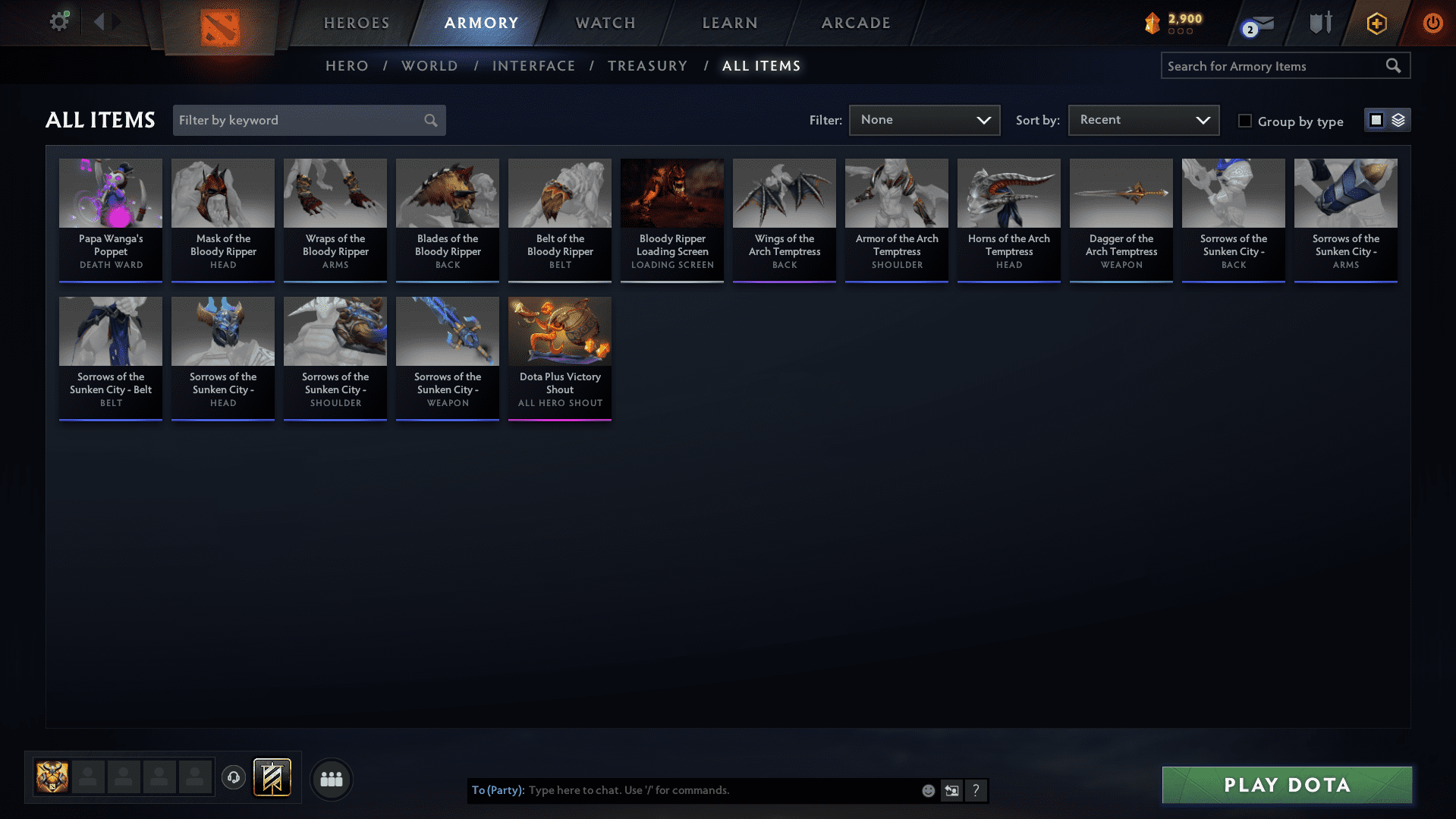Image resolution: width=1456 pixels, height=819 pixels.
Task: Toggle the grid view layout icon
Action: coord(1377,120)
